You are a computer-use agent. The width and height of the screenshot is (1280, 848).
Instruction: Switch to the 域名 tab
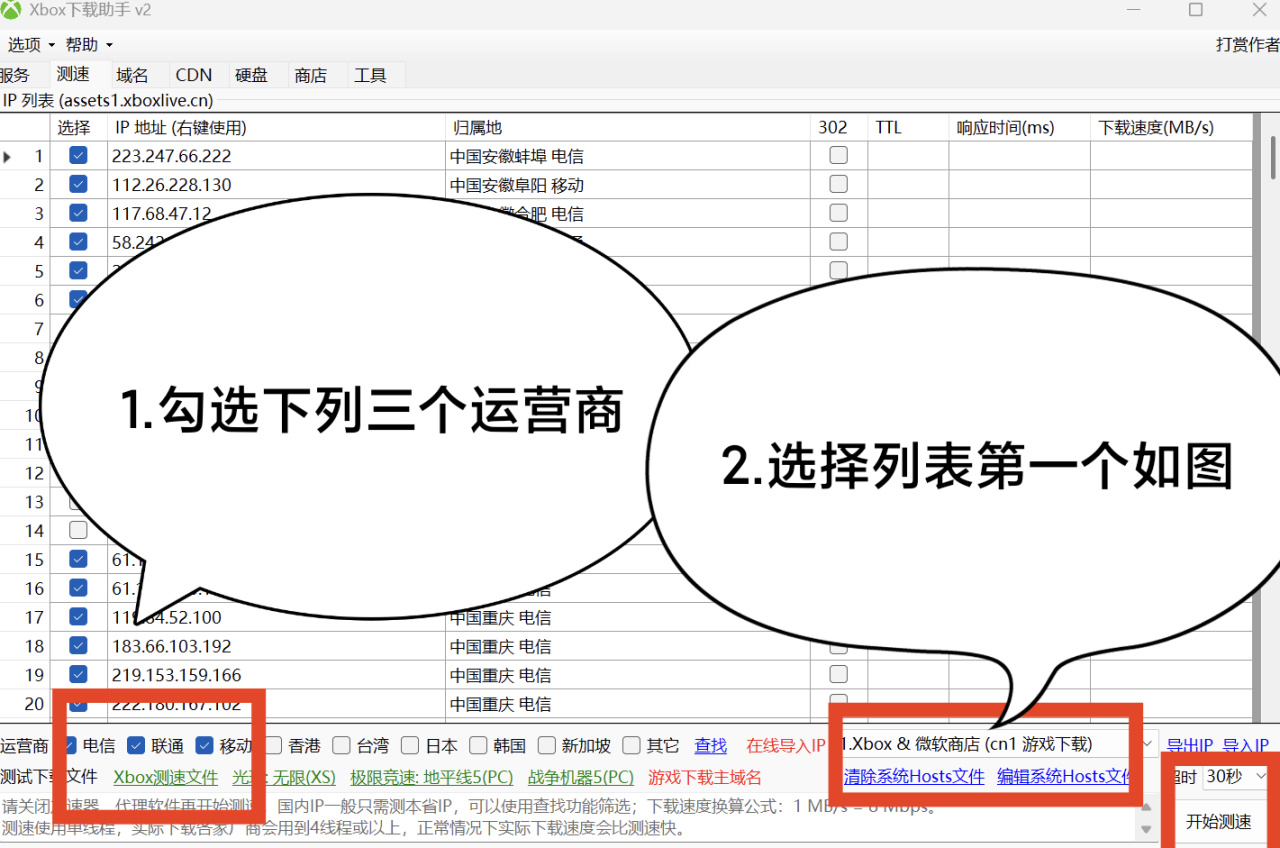(x=132, y=75)
